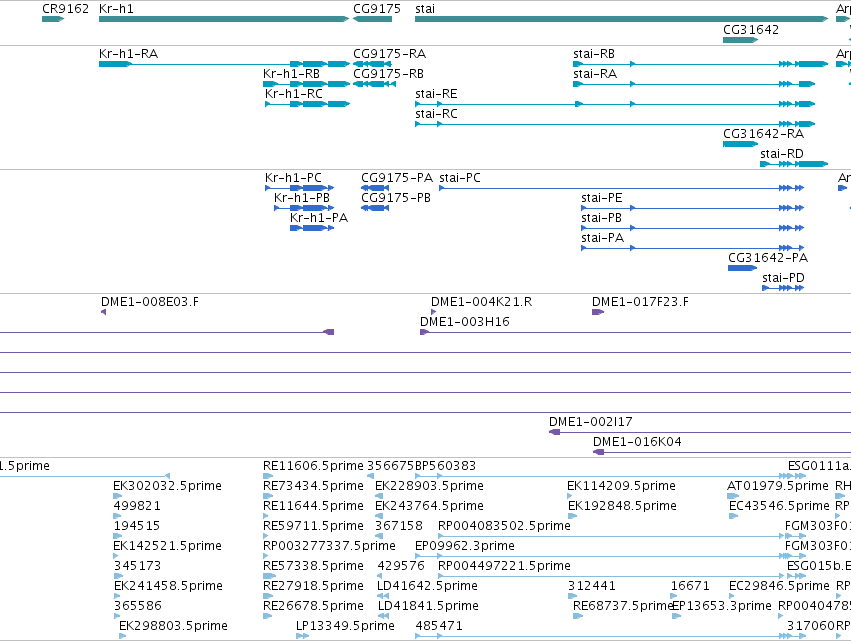
Task: Click the LD41841.5prime EST
Action: [x=383, y=615]
